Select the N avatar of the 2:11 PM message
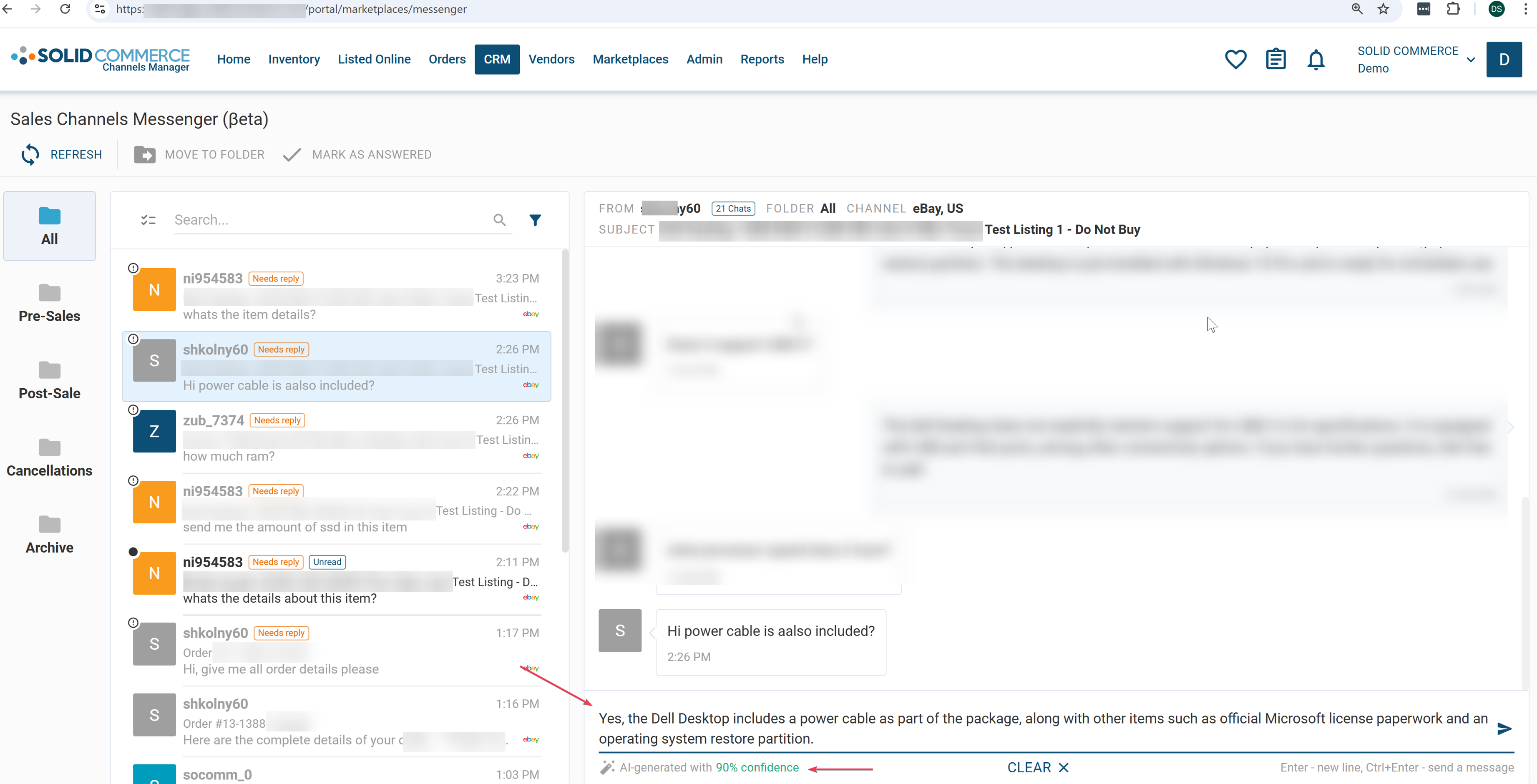 tap(154, 573)
